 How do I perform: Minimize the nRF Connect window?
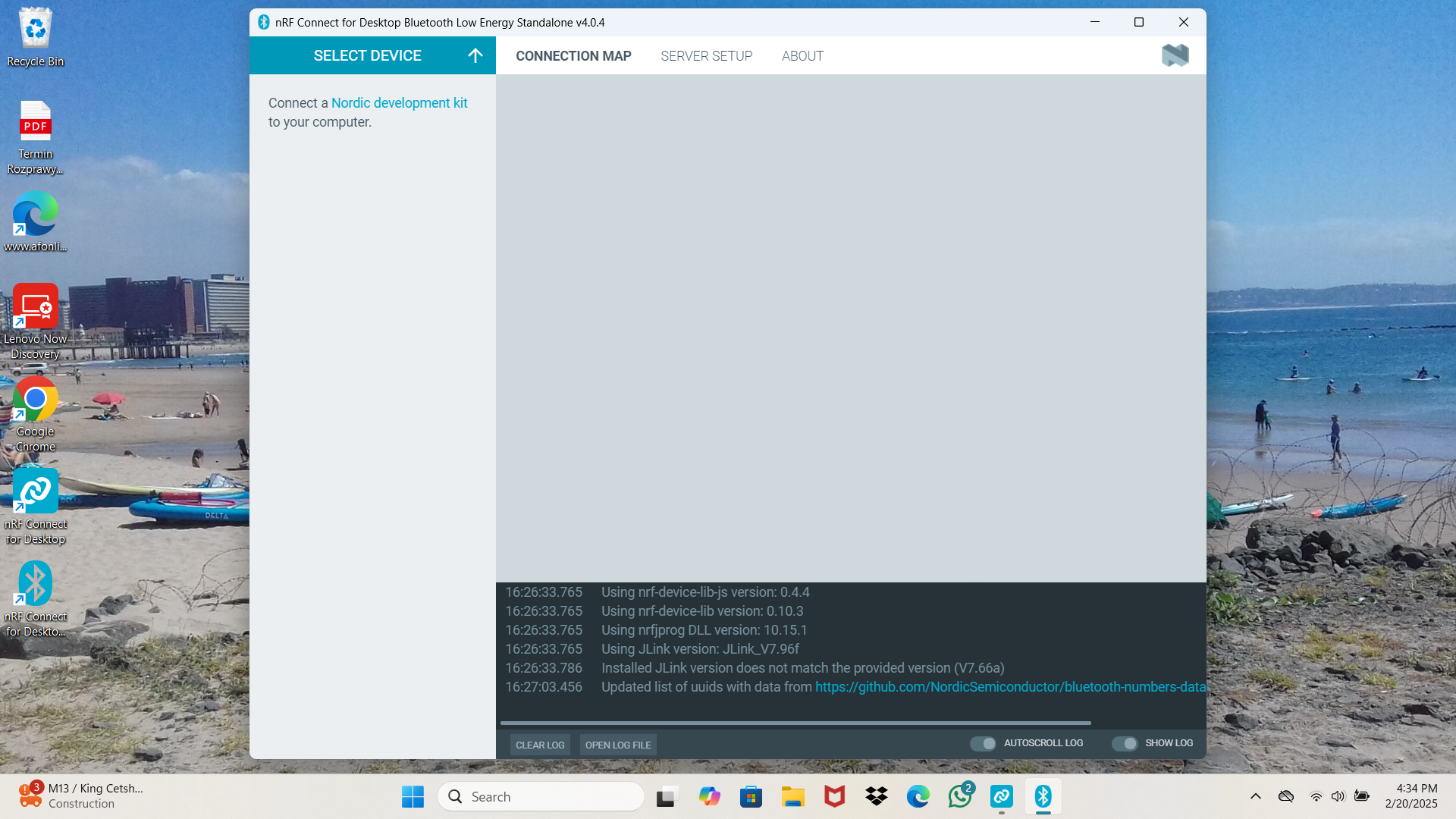1095,22
